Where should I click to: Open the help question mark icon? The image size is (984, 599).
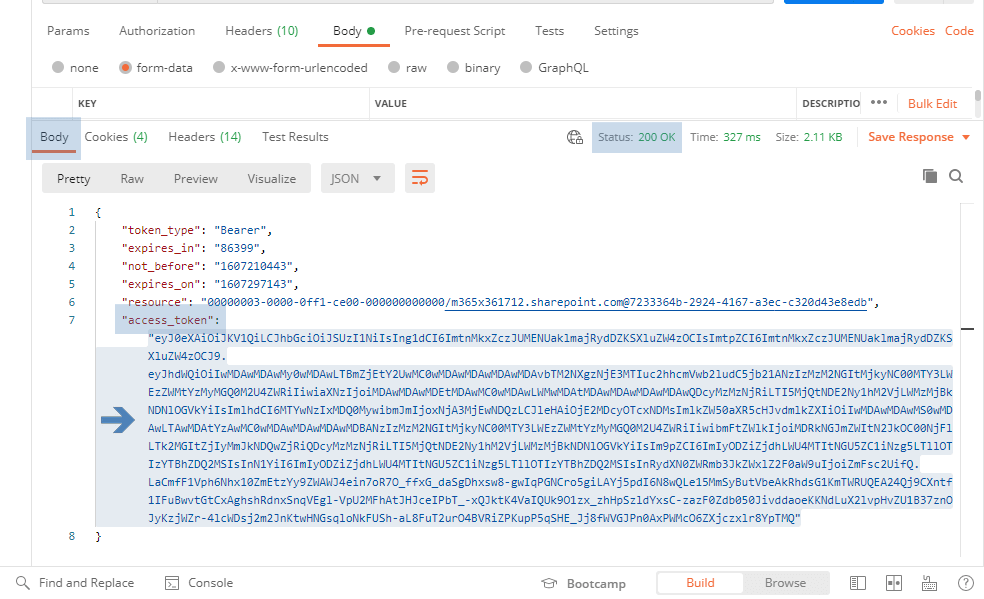tap(966, 583)
